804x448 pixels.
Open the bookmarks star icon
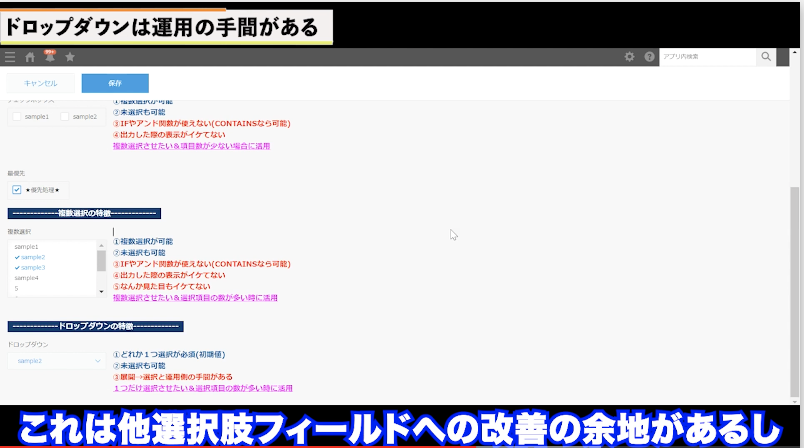point(70,57)
